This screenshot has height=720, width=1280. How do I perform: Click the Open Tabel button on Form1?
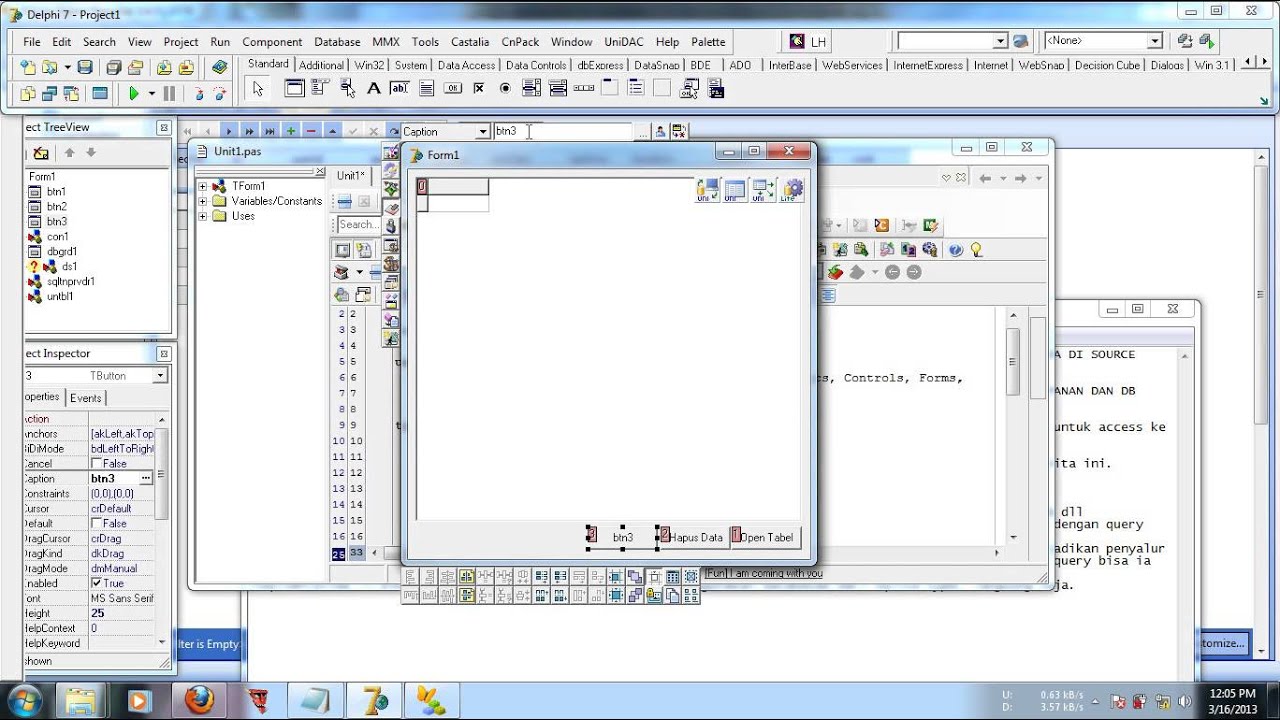coord(766,537)
